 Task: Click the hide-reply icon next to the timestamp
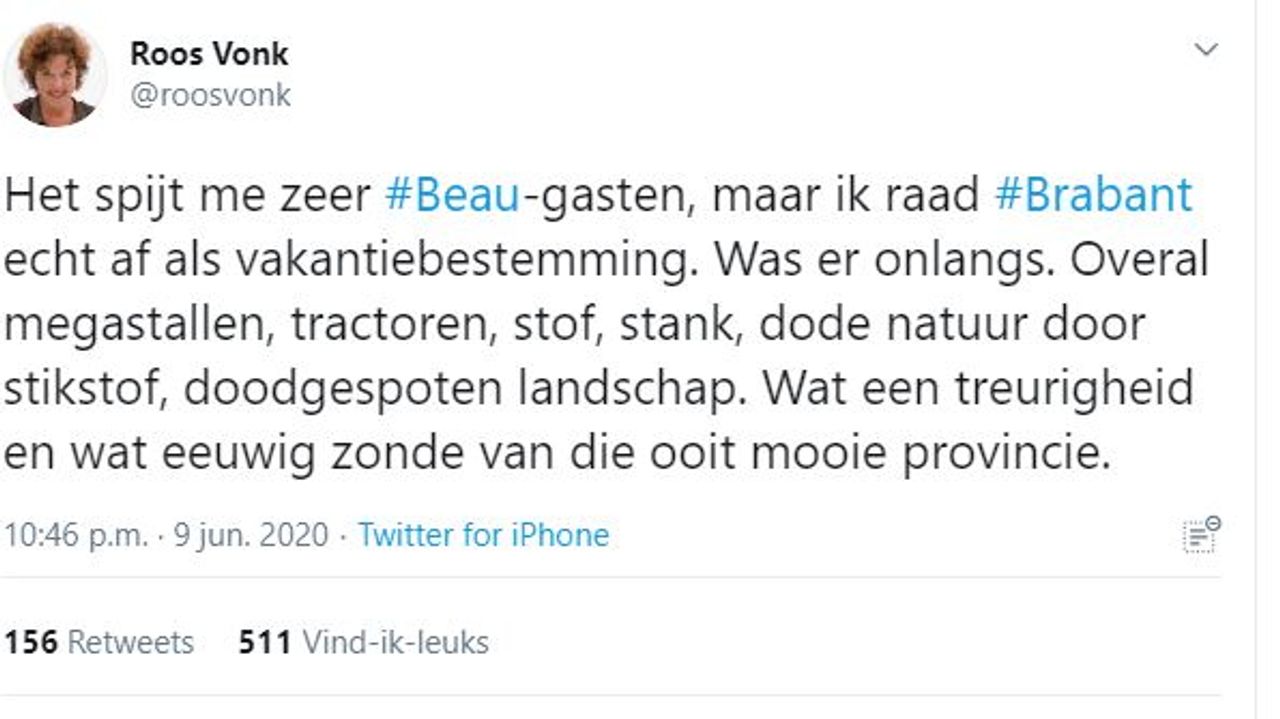tap(1200, 535)
